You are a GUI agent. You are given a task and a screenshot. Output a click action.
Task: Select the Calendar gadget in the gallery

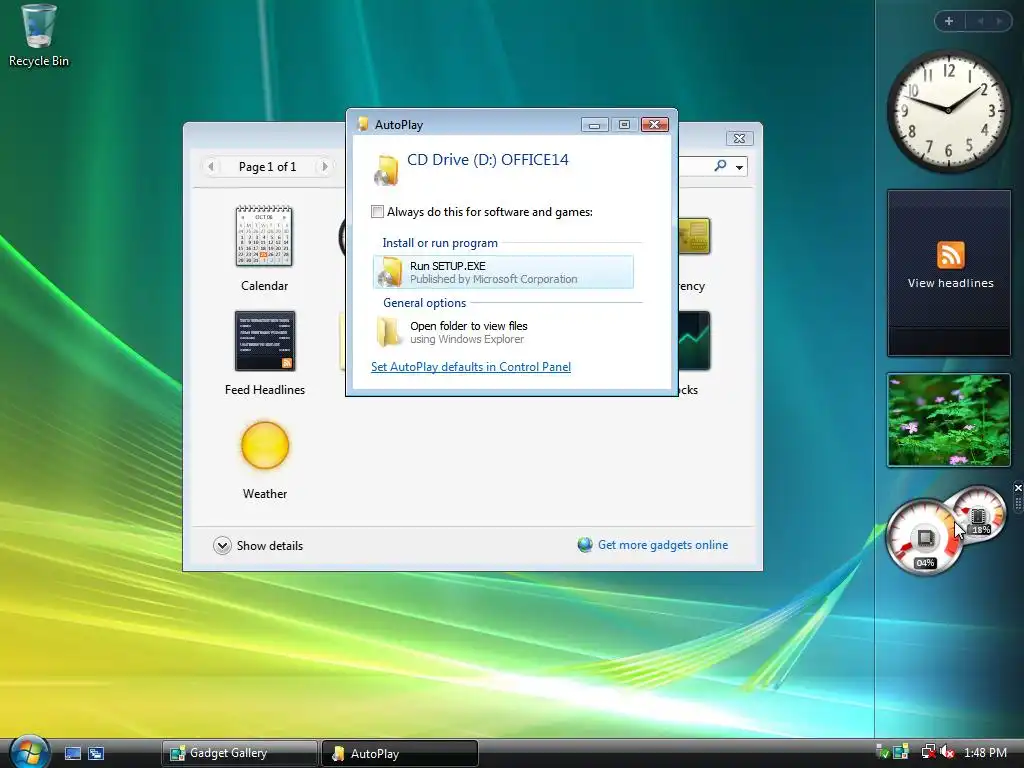[x=264, y=248]
